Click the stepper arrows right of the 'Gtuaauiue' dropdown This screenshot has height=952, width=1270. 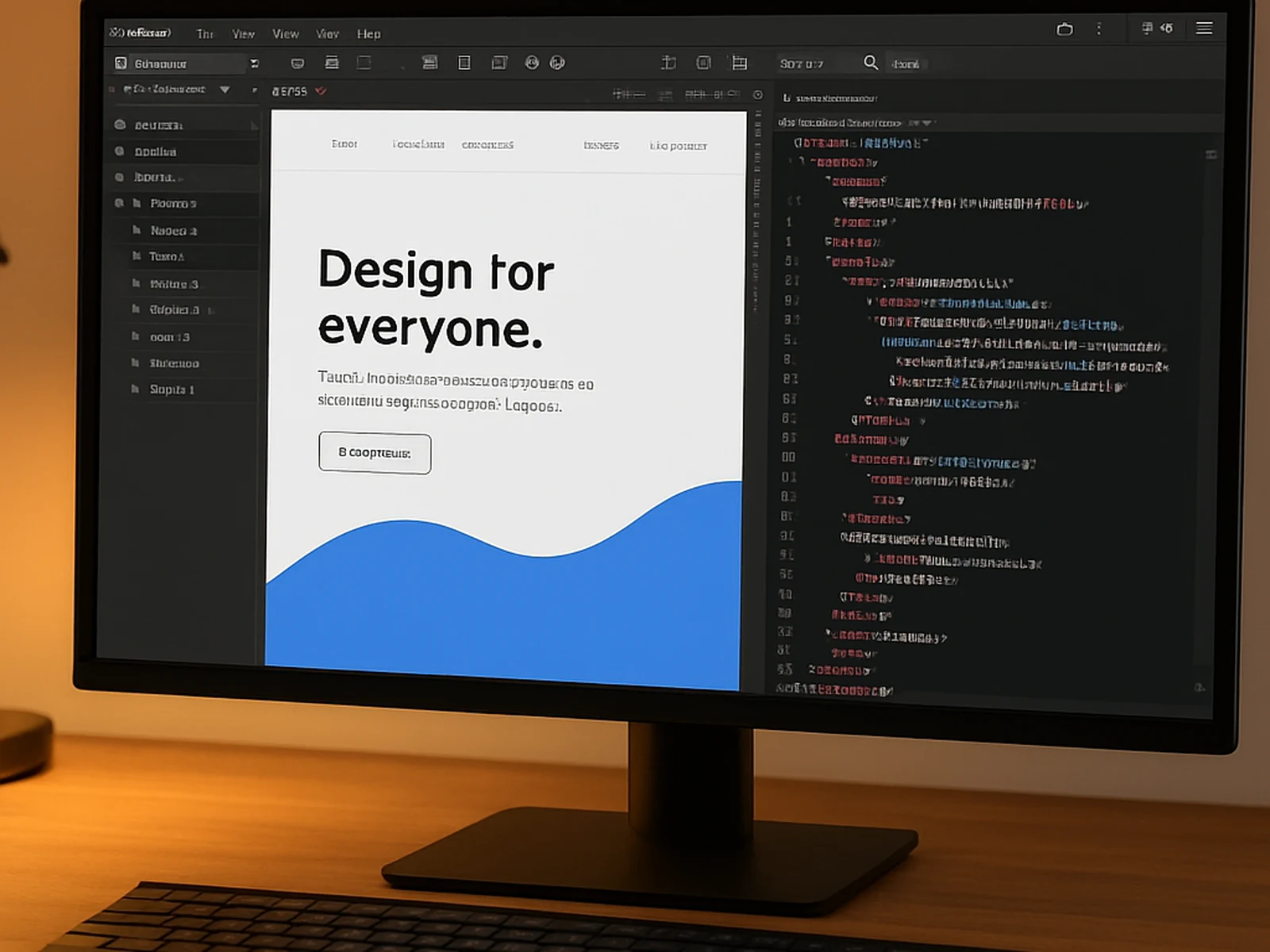click(254, 63)
